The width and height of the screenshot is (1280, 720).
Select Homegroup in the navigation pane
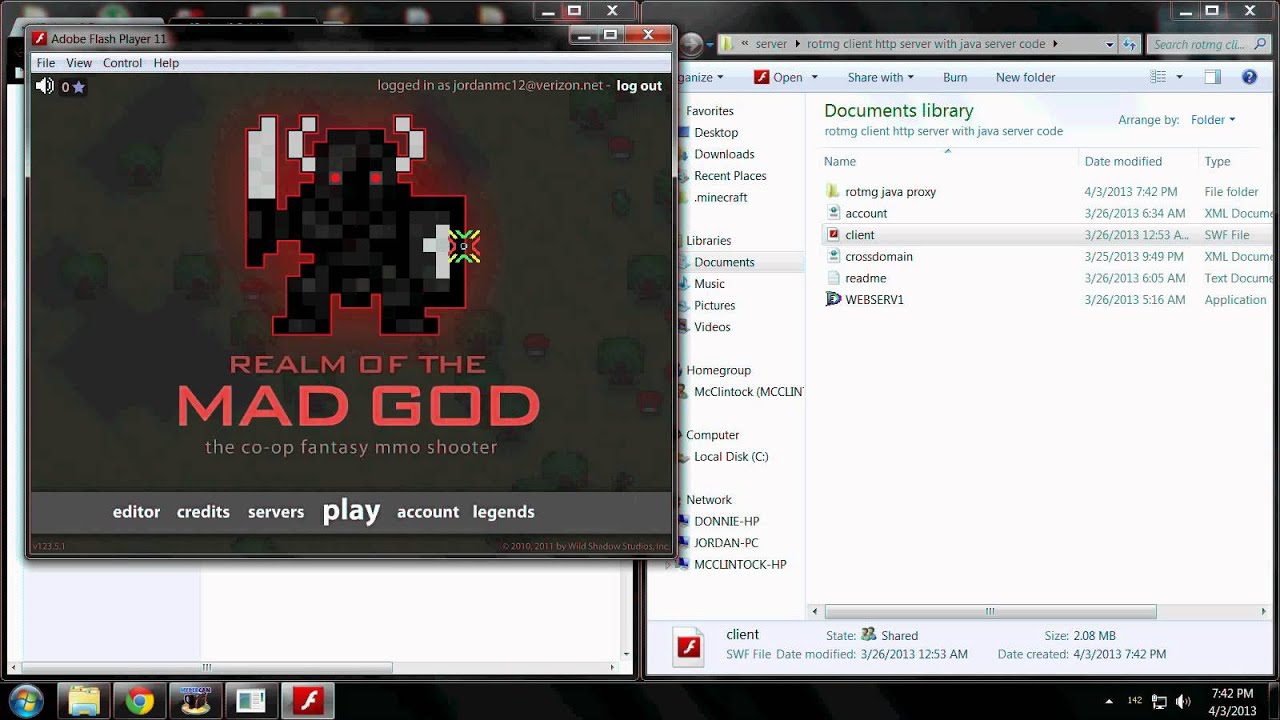(x=718, y=370)
